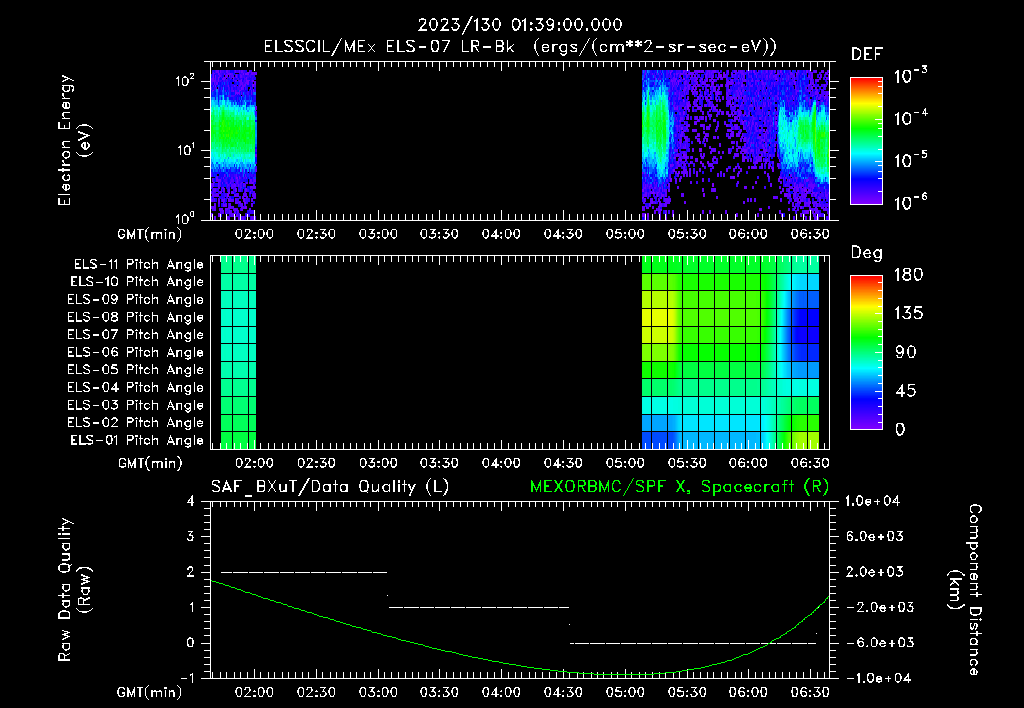This screenshot has width=1024, height=708.
Task: Click the 135 value on Deg colorbar
Action: coord(908,314)
